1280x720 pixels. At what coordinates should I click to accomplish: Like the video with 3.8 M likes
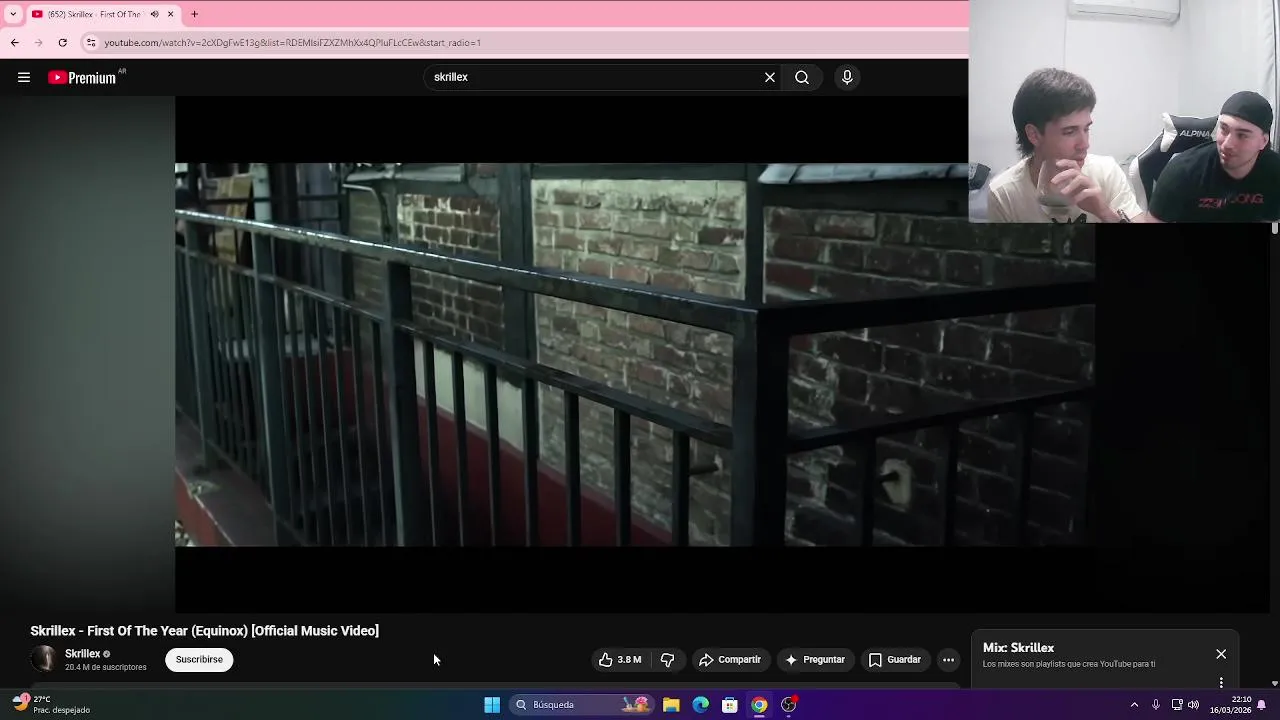click(620, 660)
